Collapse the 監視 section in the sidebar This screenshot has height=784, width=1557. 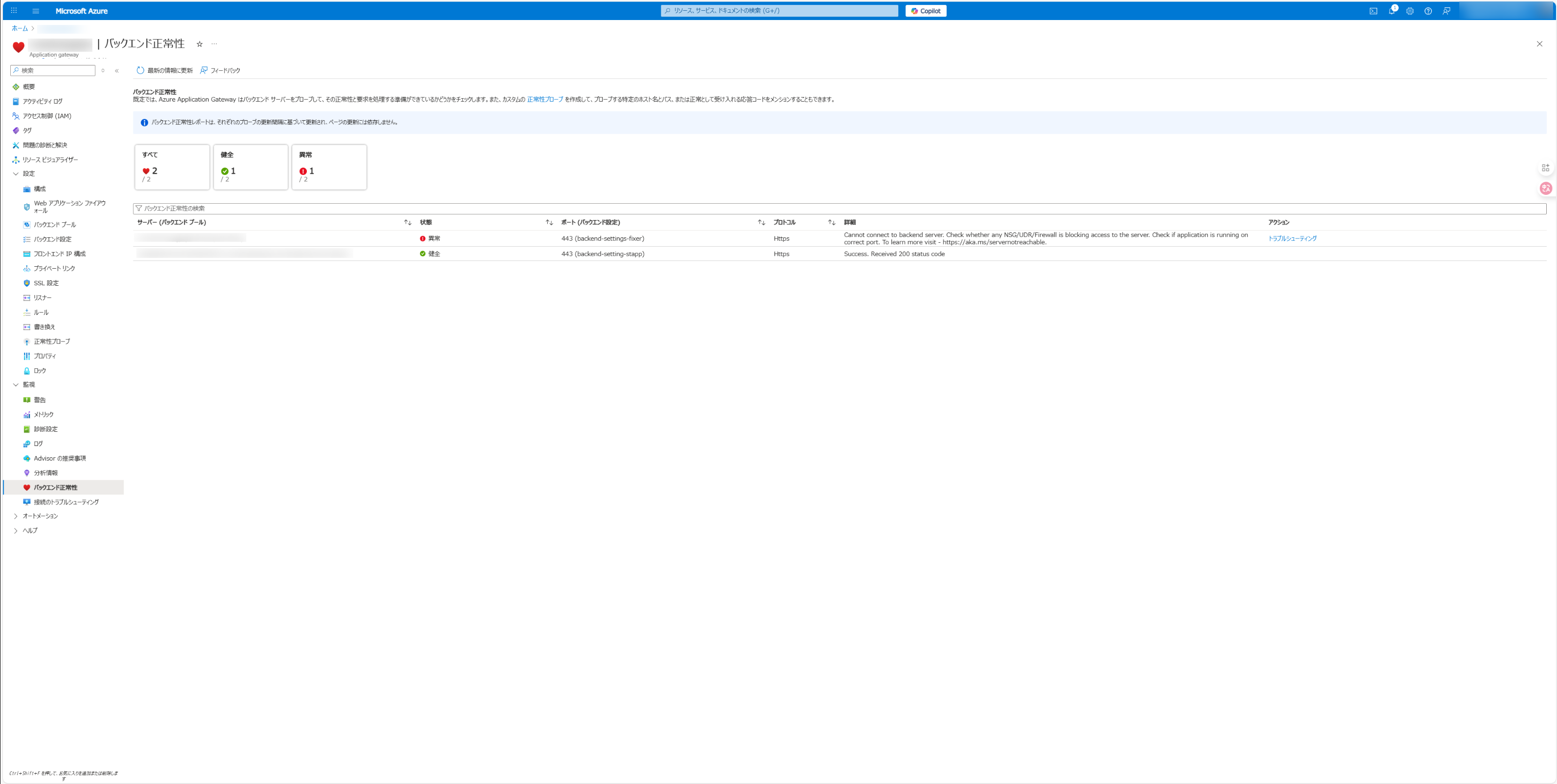click(x=16, y=385)
